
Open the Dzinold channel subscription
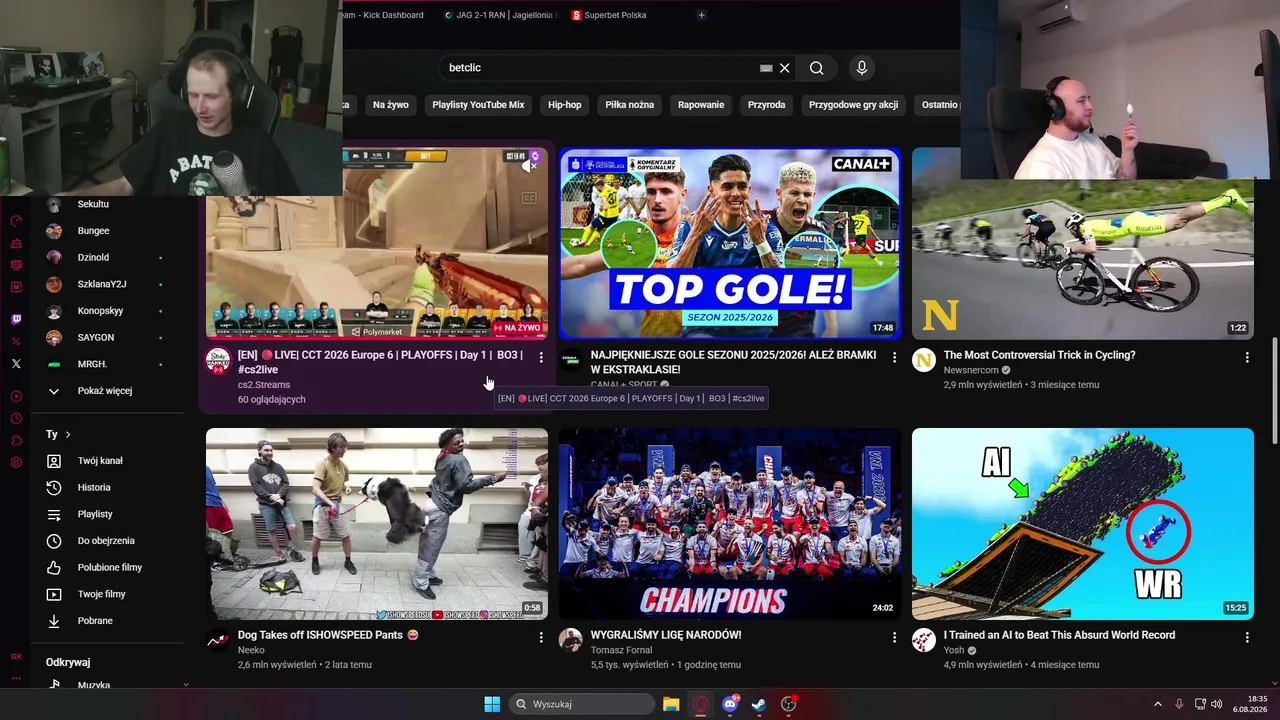pyautogui.click(x=105, y=257)
